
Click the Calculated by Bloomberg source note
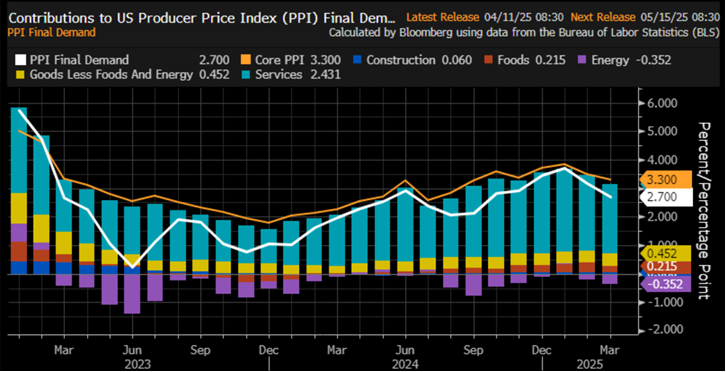524,32
